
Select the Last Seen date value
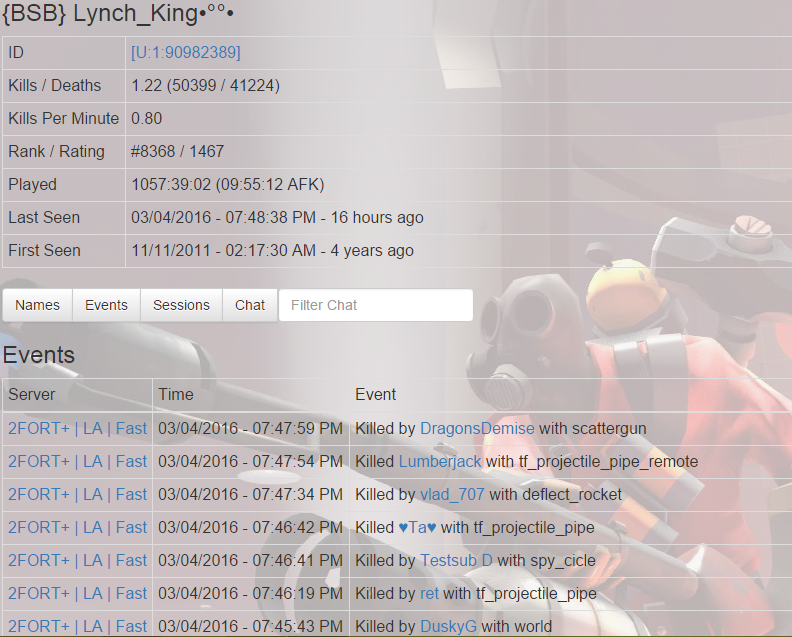point(277,217)
